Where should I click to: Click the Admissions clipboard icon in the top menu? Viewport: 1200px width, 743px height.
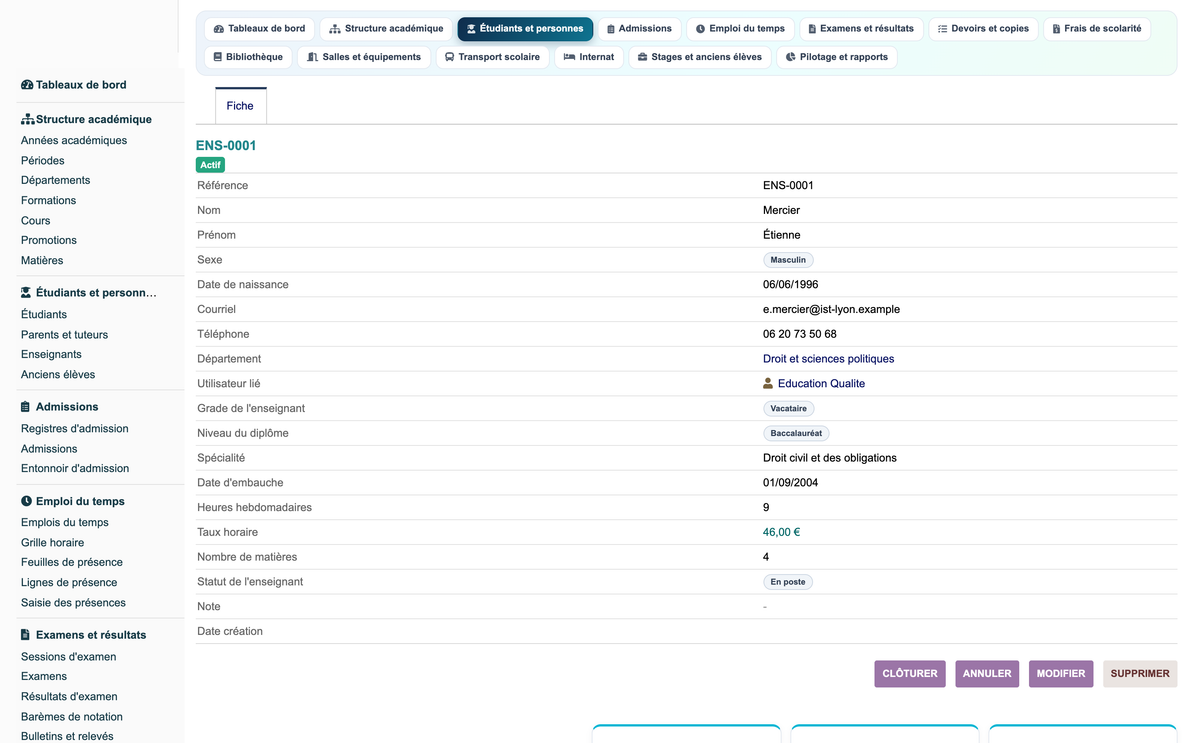(611, 29)
